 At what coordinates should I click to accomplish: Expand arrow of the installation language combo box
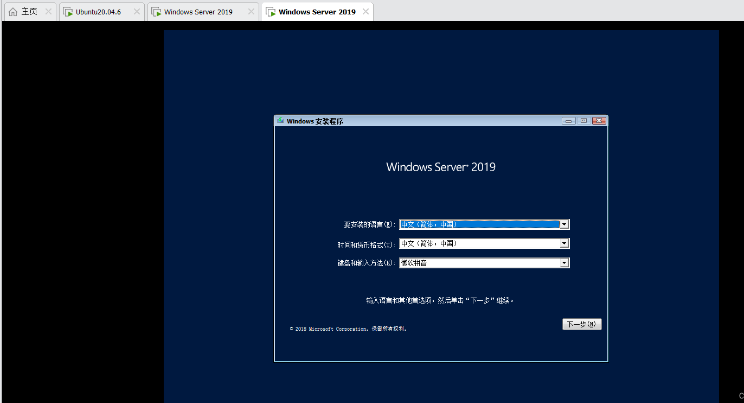pyautogui.click(x=564, y=224)
